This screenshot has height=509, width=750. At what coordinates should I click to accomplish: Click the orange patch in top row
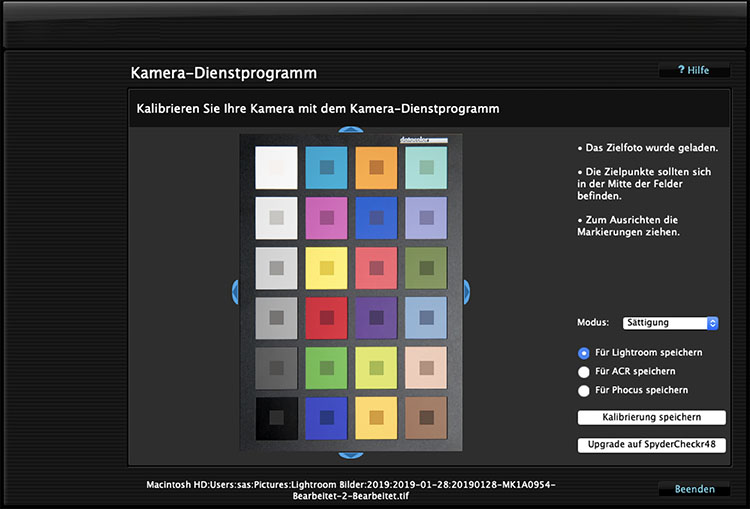(376, 167)
